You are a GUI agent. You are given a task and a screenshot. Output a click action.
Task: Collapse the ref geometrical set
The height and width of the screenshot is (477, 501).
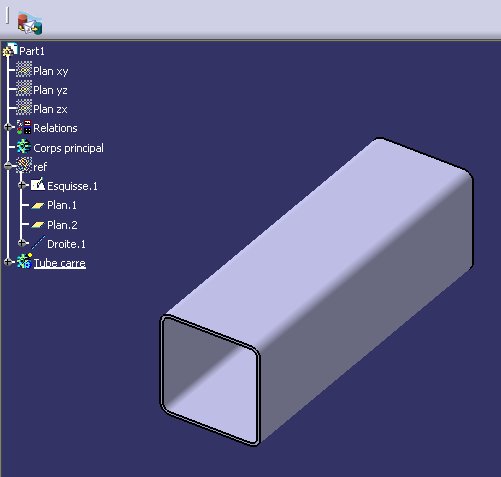coord(8,166)
